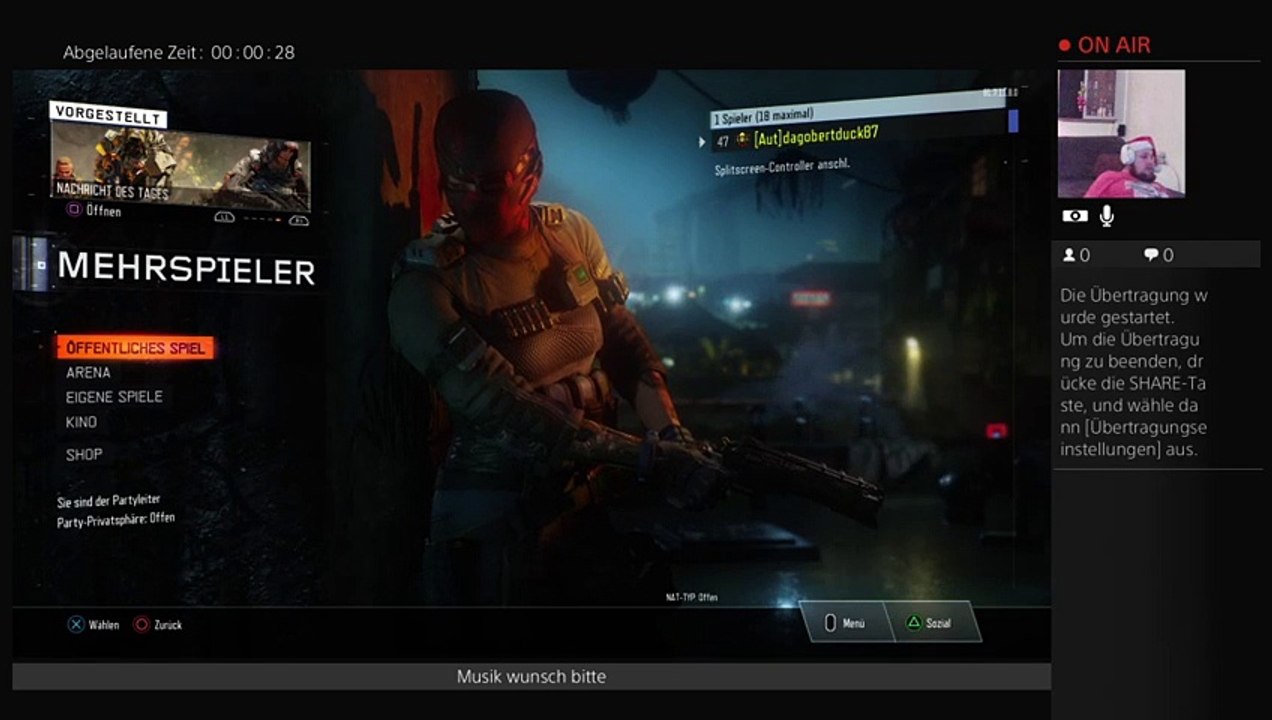Click the viewer count icon
Image resolution: width=1272 pixels, height=720 pixels.
(x=1068, y=255)
